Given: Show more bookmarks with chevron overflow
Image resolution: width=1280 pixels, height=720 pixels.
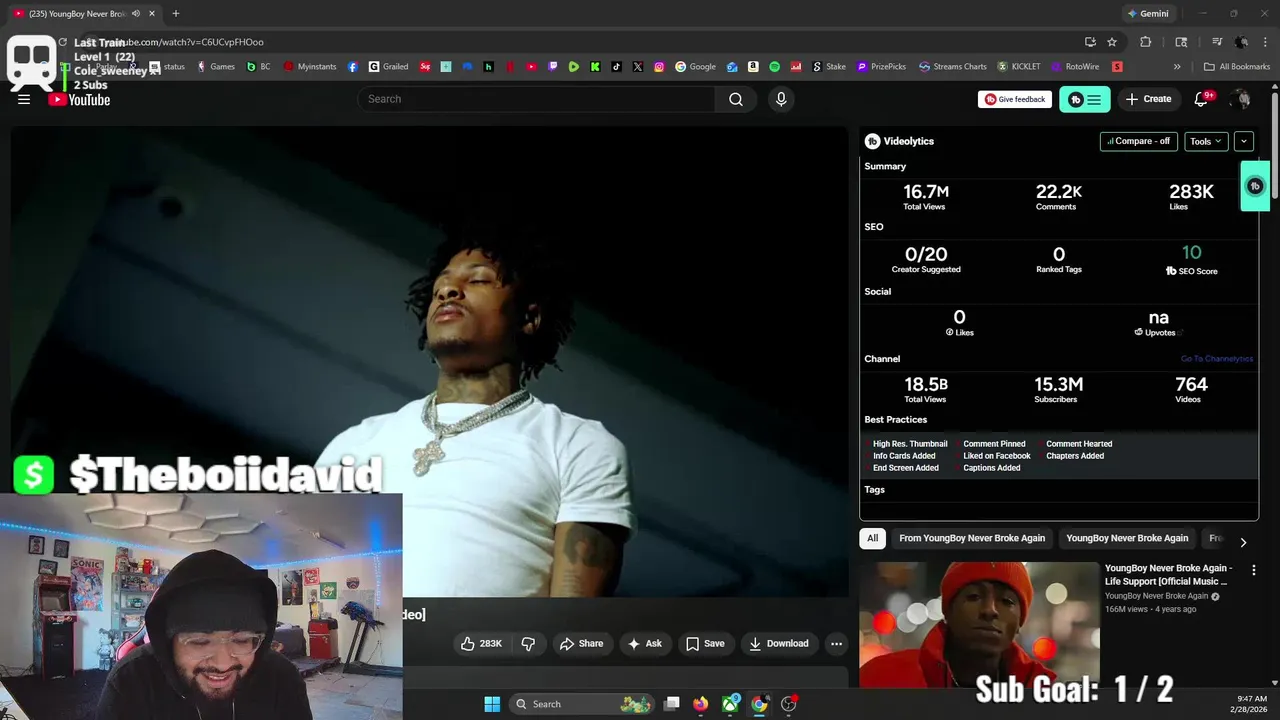Looking at the screenshot, I should pos(1177,67).
